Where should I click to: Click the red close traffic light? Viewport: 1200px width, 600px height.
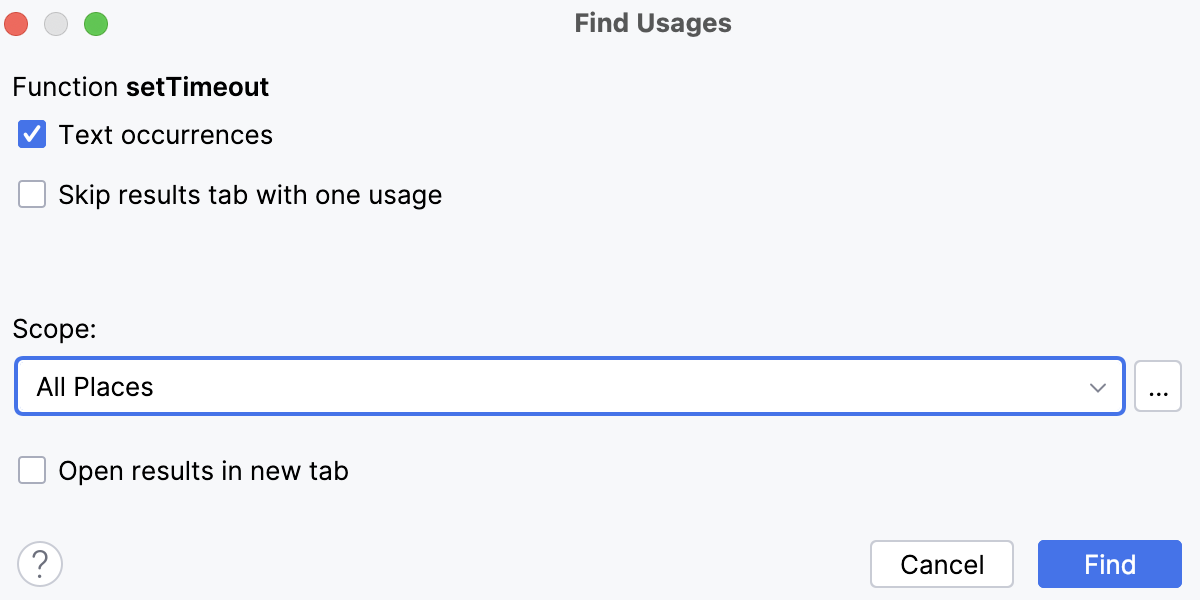pyautogui.click(x=16, y=23)
